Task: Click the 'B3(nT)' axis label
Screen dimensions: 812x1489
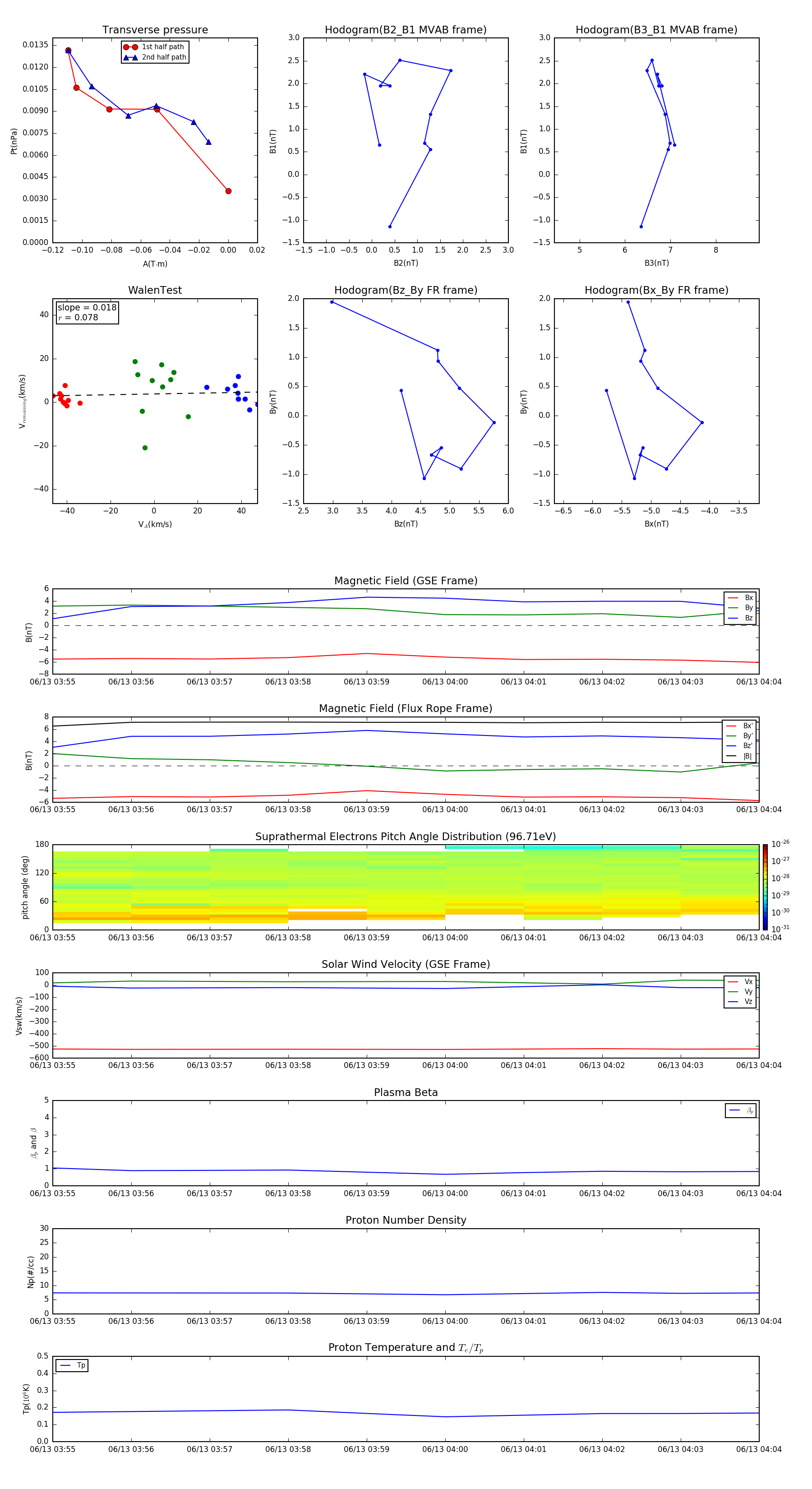Action: 656,263
